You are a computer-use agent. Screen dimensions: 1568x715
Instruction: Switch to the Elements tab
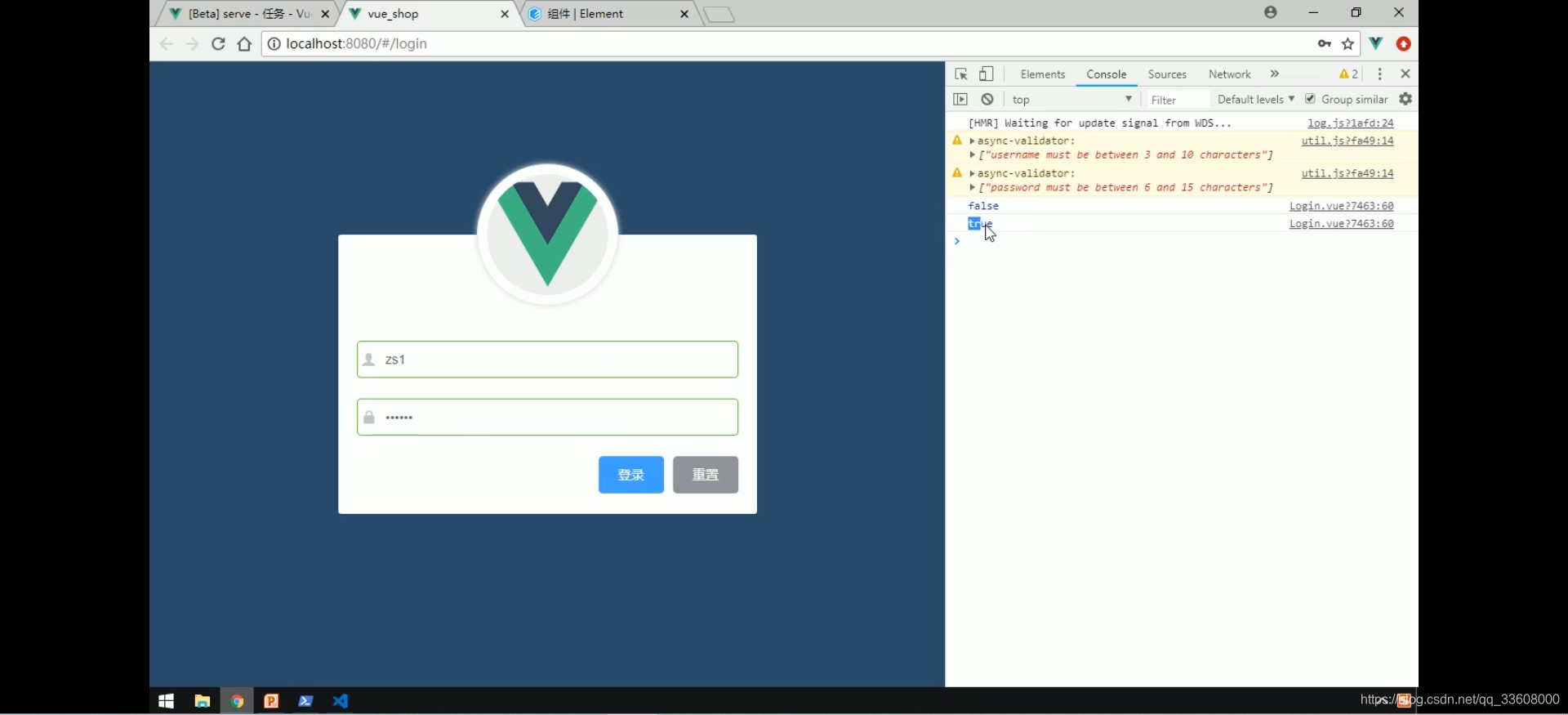pyautogui.click(x=1043, y=74)
